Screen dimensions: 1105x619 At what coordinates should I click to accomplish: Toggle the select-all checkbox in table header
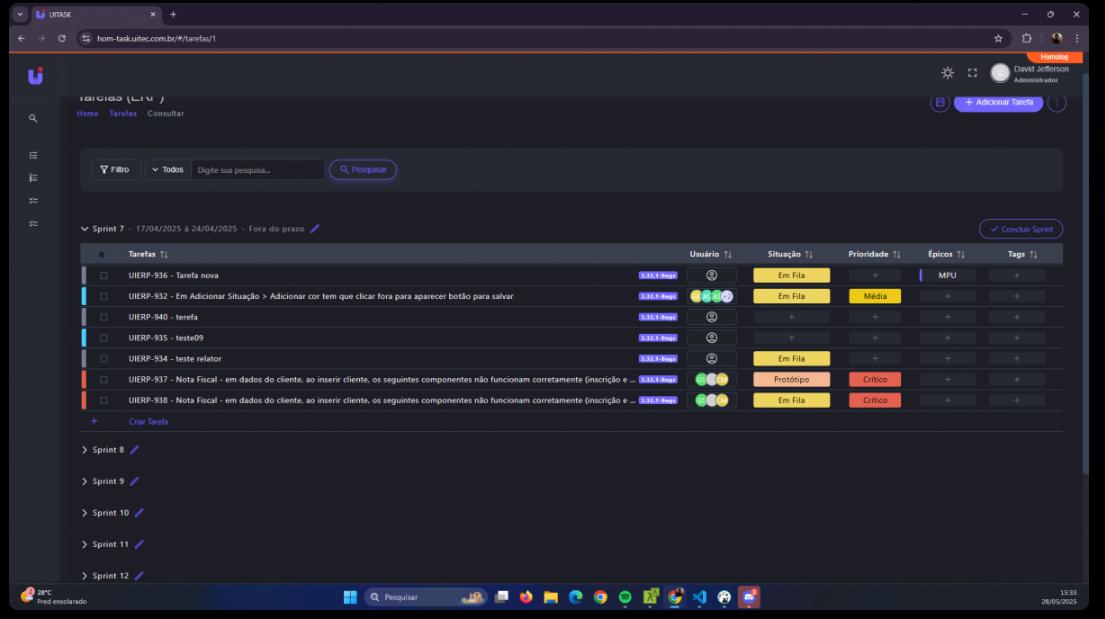coord(101,254)
